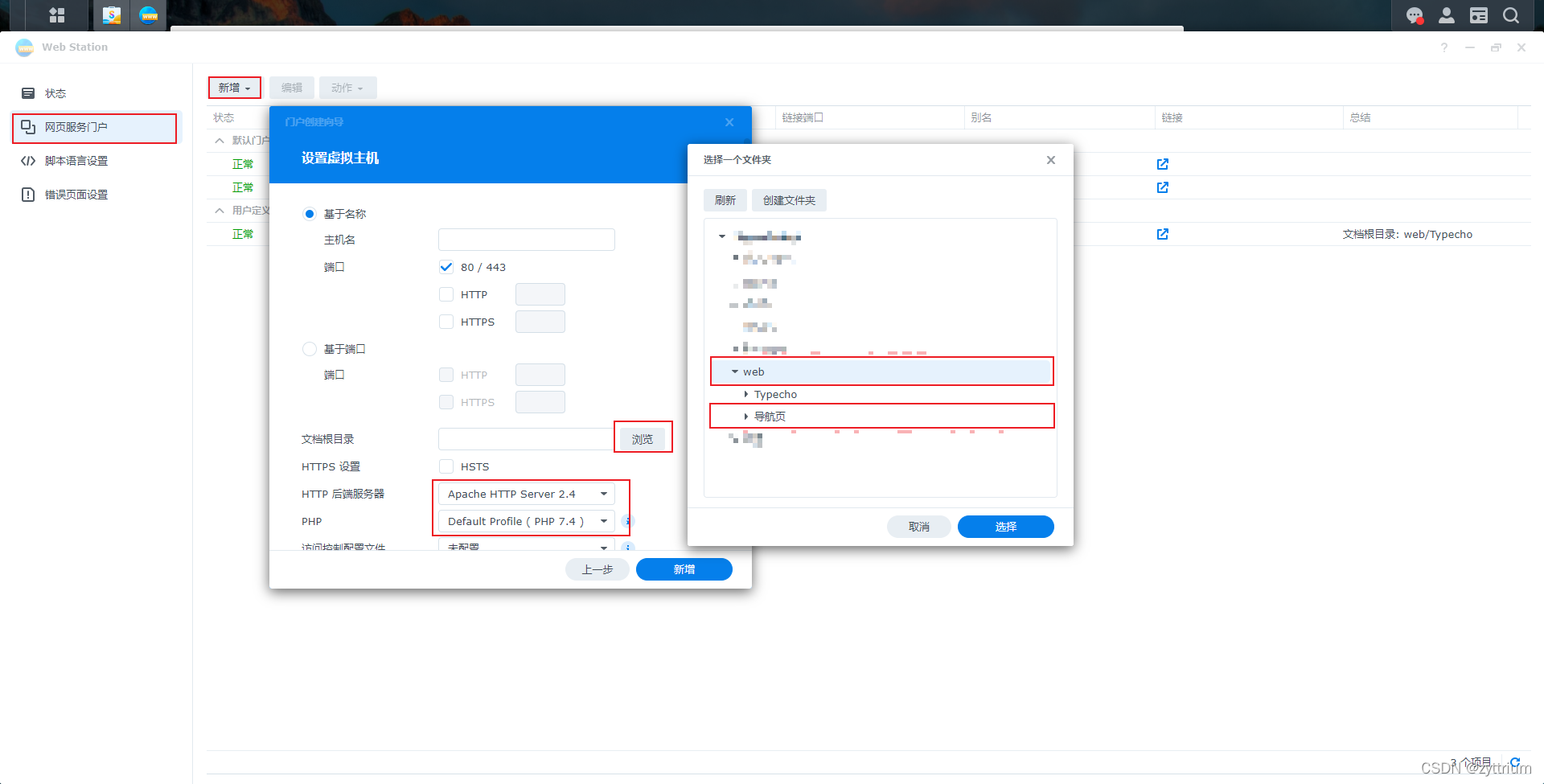Select the Typecho folder
Screen dimensions: 1544x784
(775, 394)
